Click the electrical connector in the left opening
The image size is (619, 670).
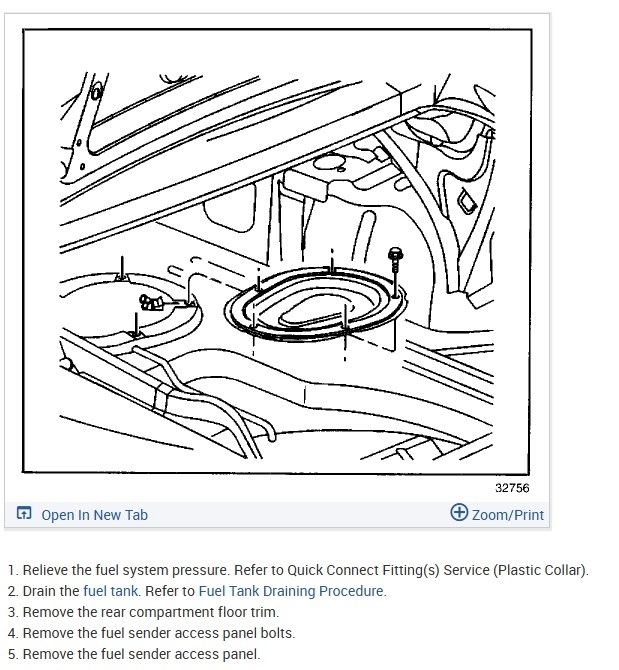click(152, 303)
